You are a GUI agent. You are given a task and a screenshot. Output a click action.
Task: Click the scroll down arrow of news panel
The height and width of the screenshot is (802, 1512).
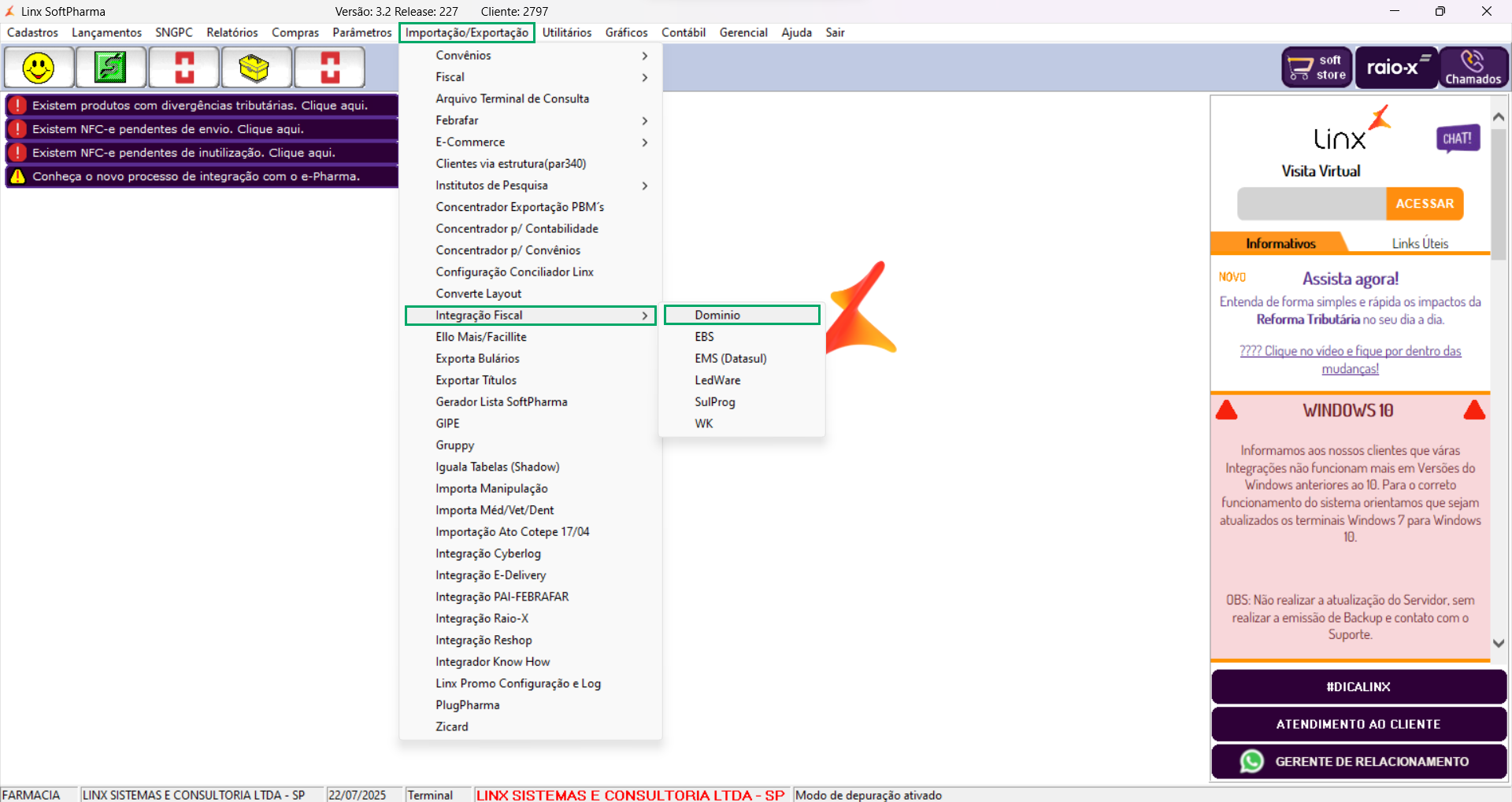pyautogui.click(x=1499, y=643)
